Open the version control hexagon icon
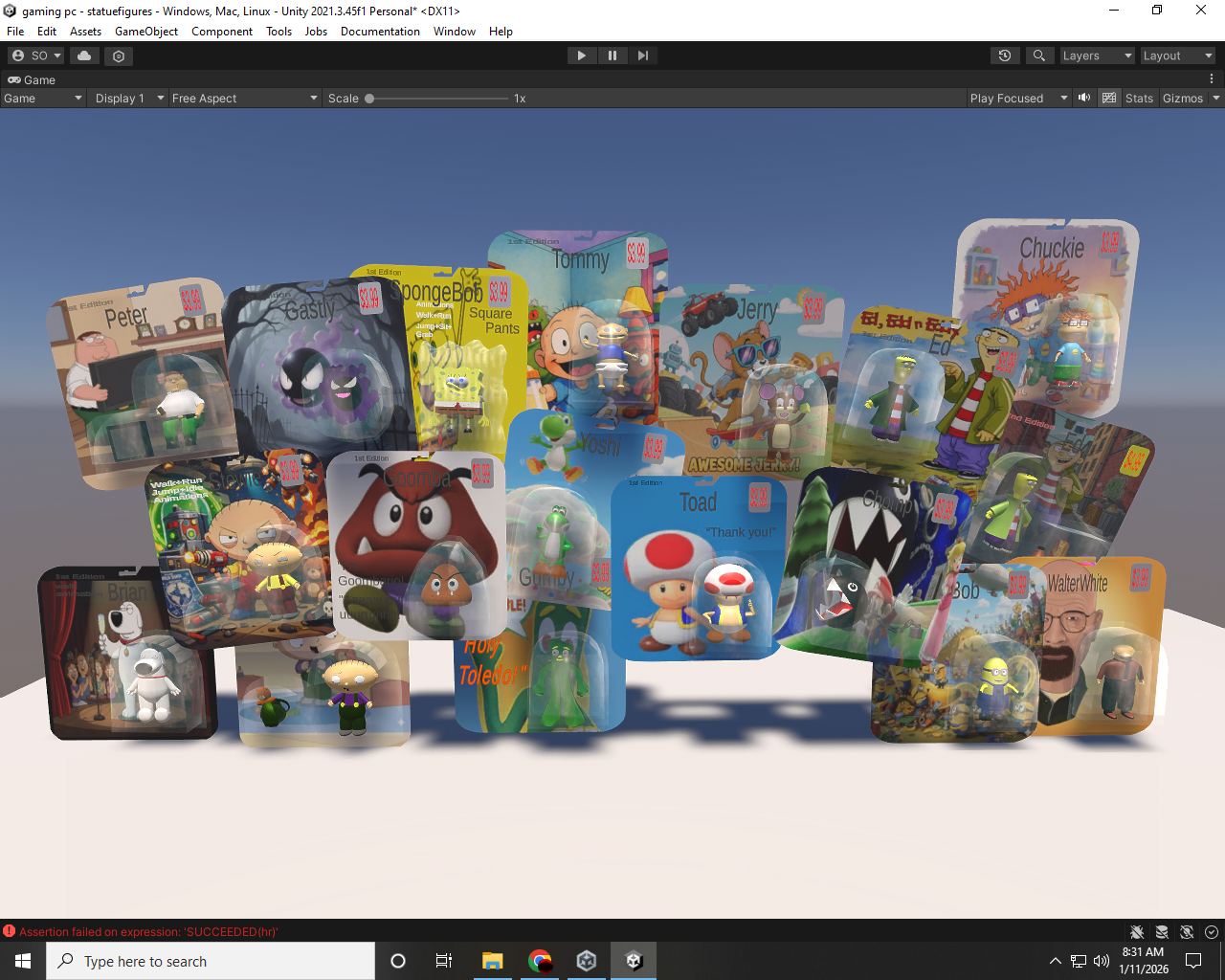 pos(119,56)
